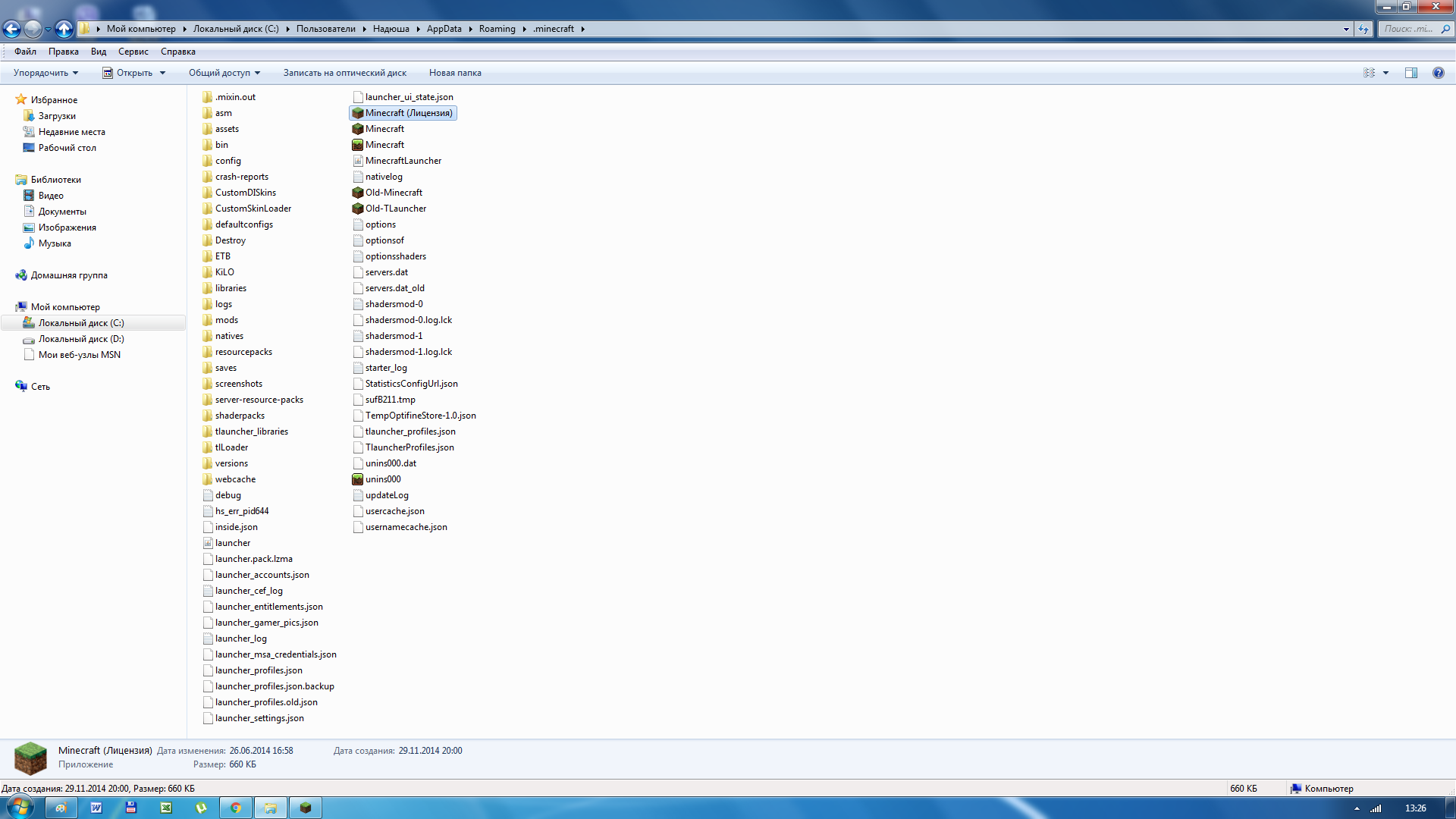Open the Вид menu

(99, 52)
